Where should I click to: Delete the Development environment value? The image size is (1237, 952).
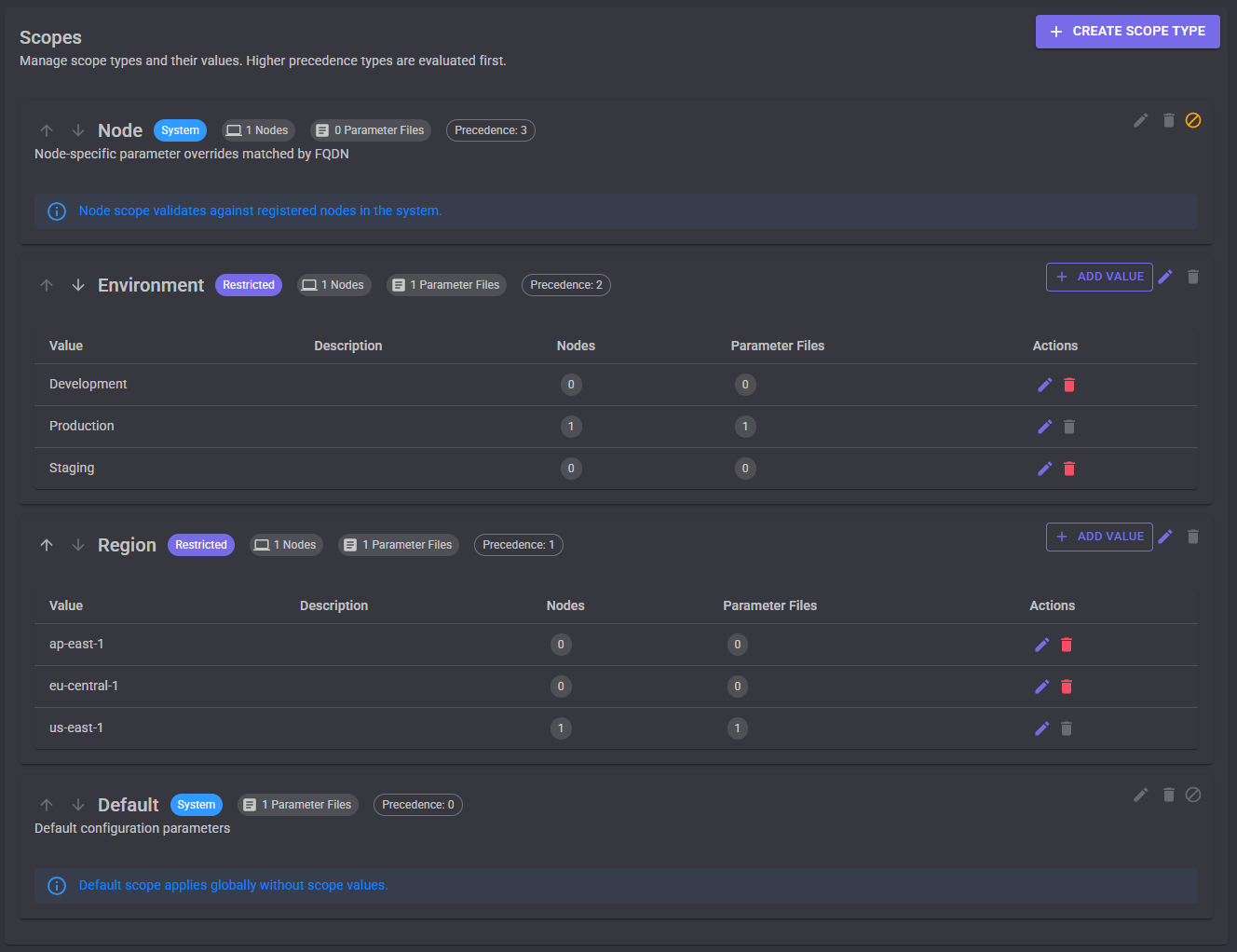point(1069,385)
